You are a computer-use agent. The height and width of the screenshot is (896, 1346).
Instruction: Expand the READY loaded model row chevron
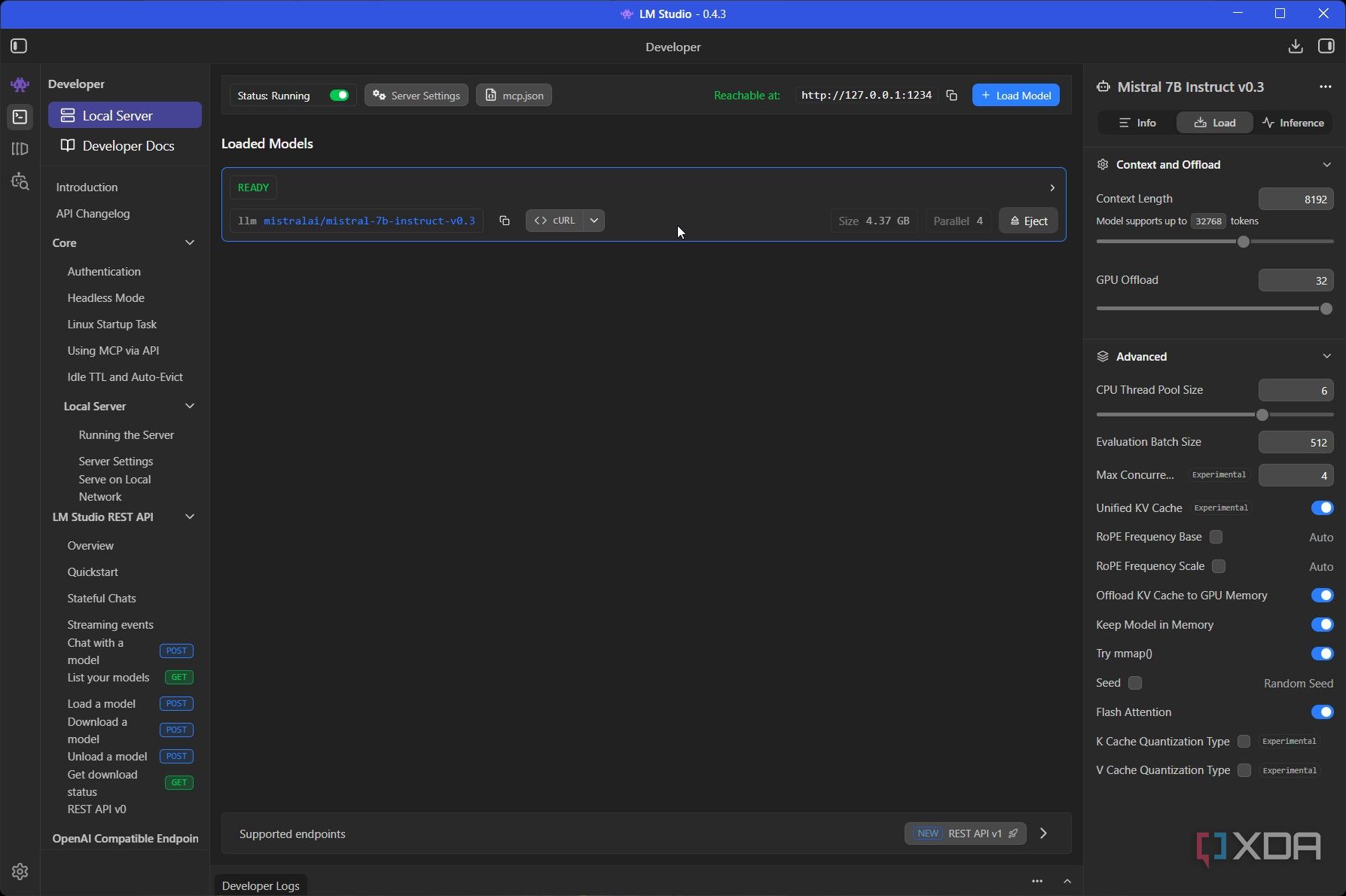click(1052, 187)
